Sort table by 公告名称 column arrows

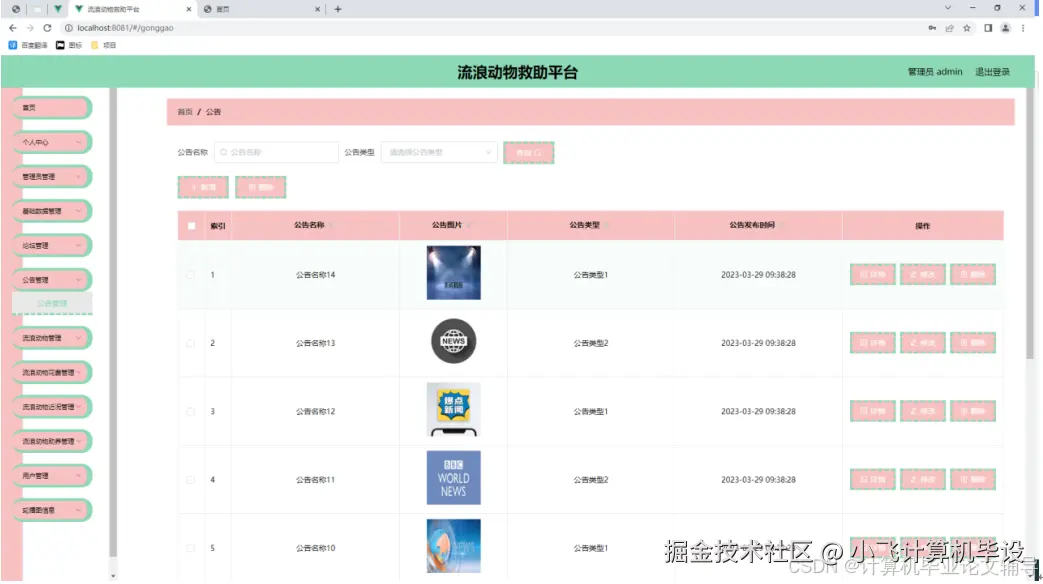coord(331,225)
